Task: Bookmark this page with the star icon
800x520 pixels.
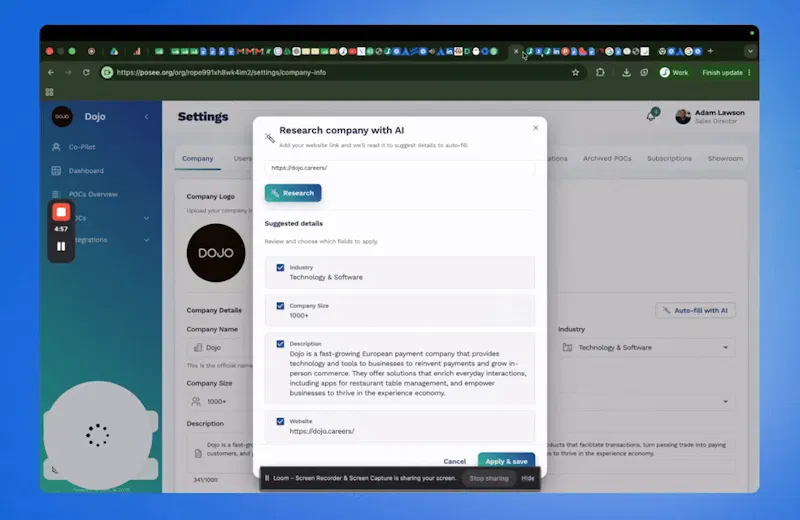Action: pos(575,72)
